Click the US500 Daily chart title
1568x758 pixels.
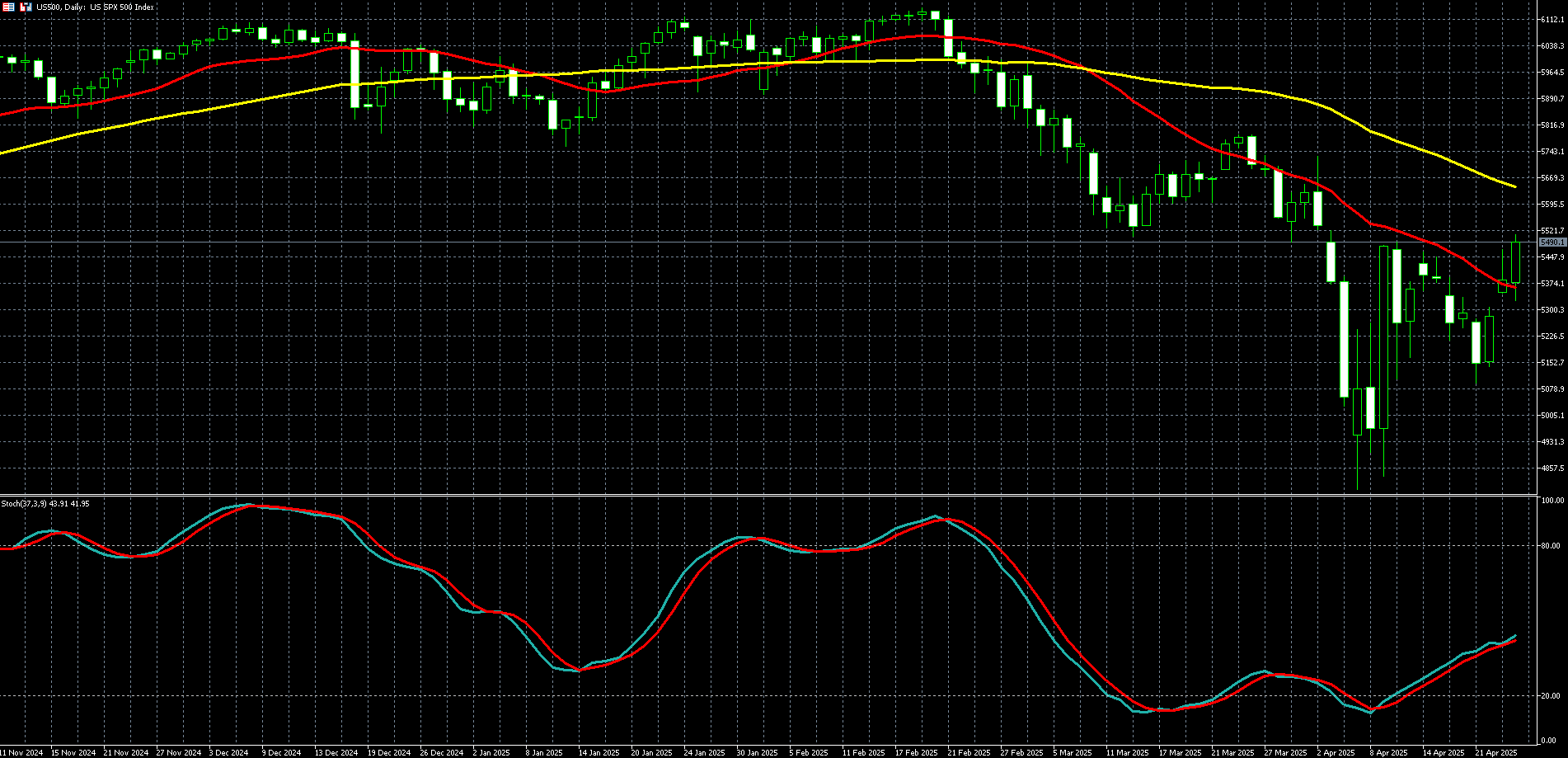(x=95, y=7)
